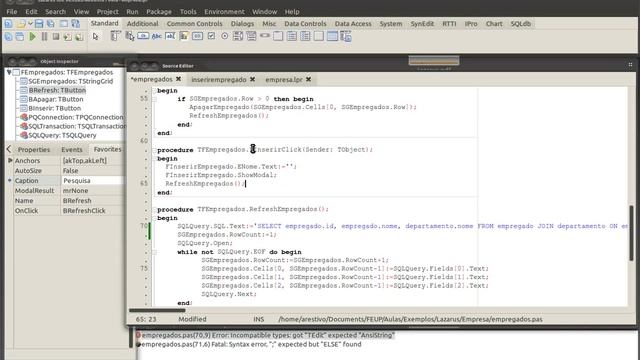Select the pointer selection tool in palette
This screenshot has width=640, height=360.
click(96, 37)
